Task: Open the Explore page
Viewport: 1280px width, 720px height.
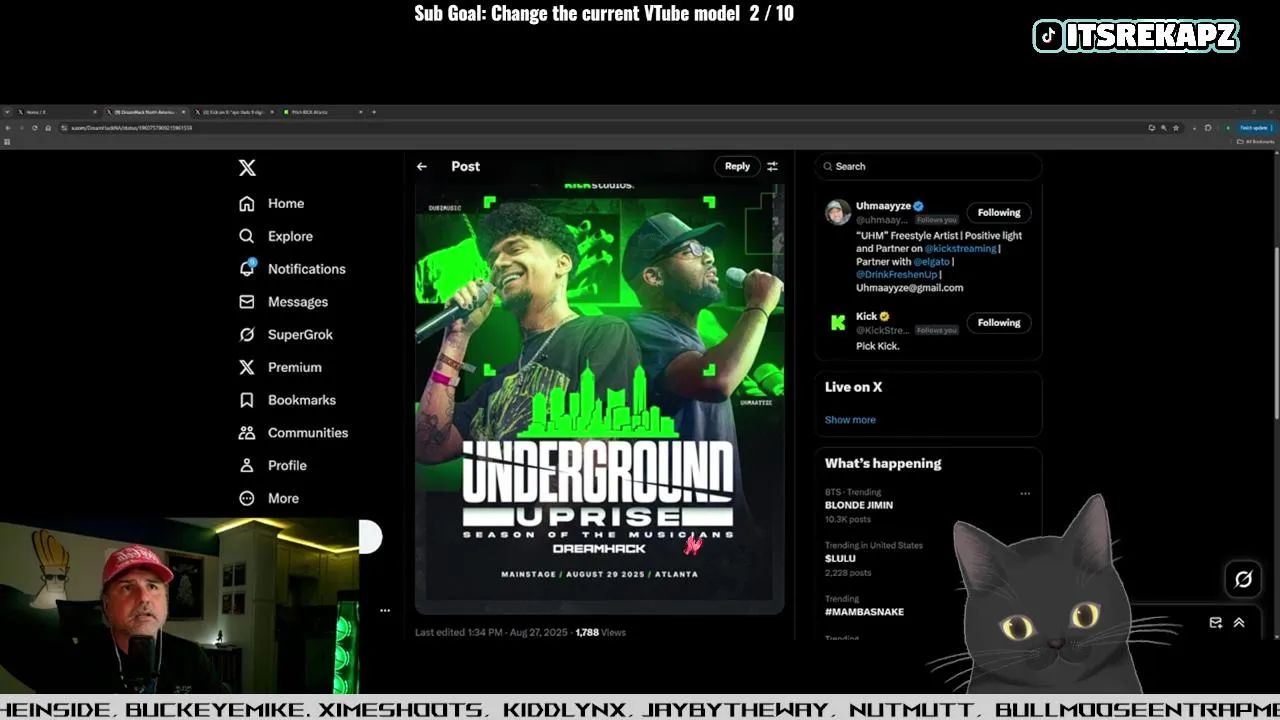Action: (x=276, y=236)
